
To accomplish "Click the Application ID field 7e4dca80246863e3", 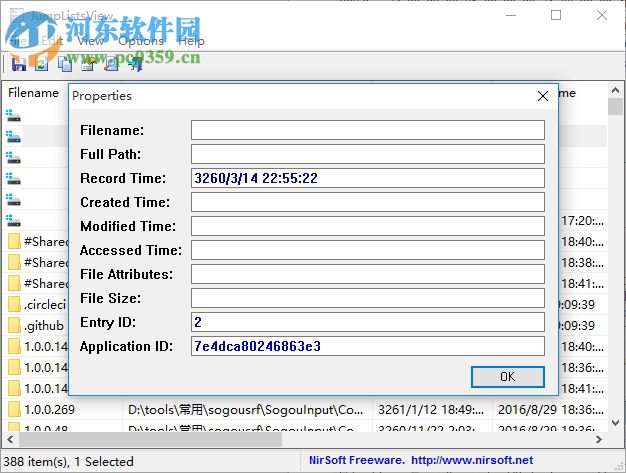I will tap(368, 346).
